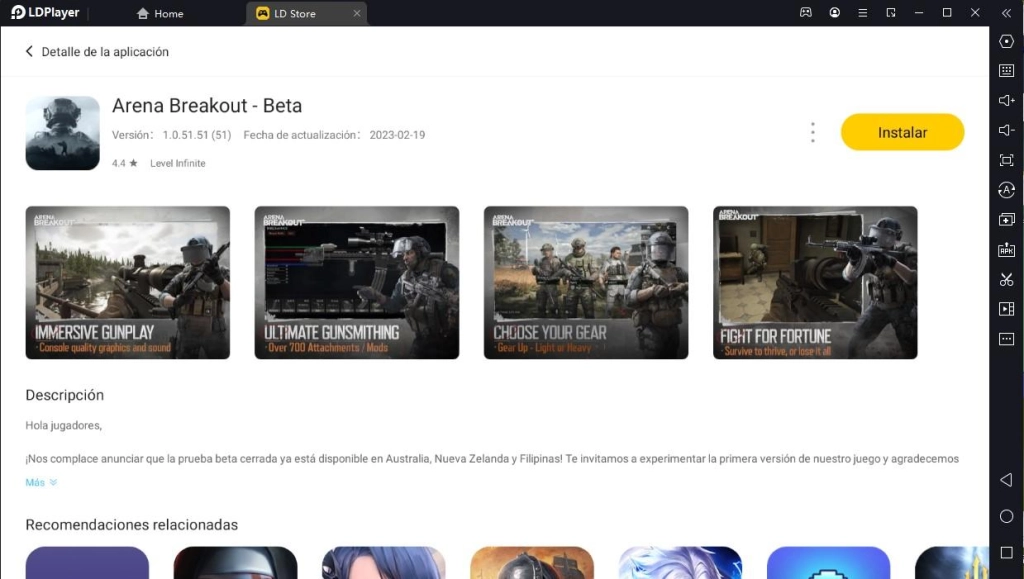Open Fight for Fortune screenshot
Viewport: 1024px width, 579px height.
click(815, 283)
